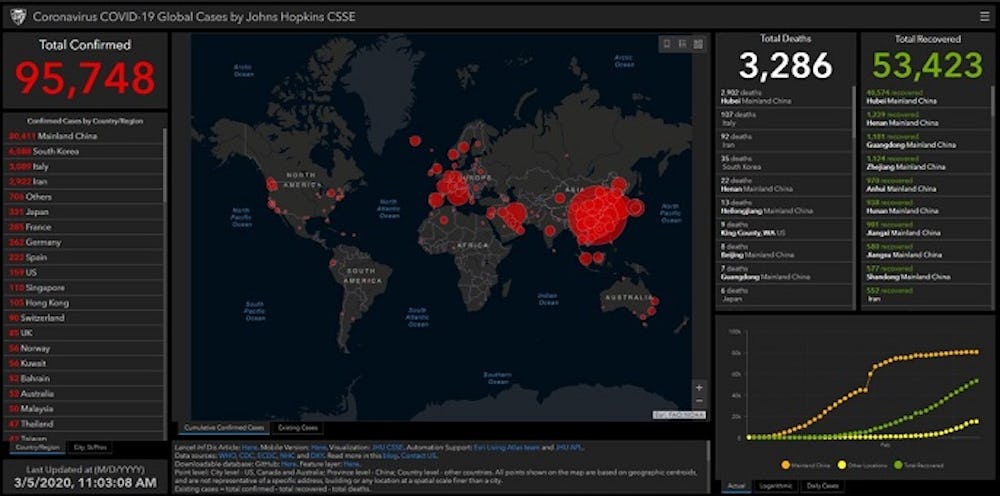This screenshot has height=496, width=1000.
Task: Select Australia in confirmed cases list
Action: click(x=84, y=393)
